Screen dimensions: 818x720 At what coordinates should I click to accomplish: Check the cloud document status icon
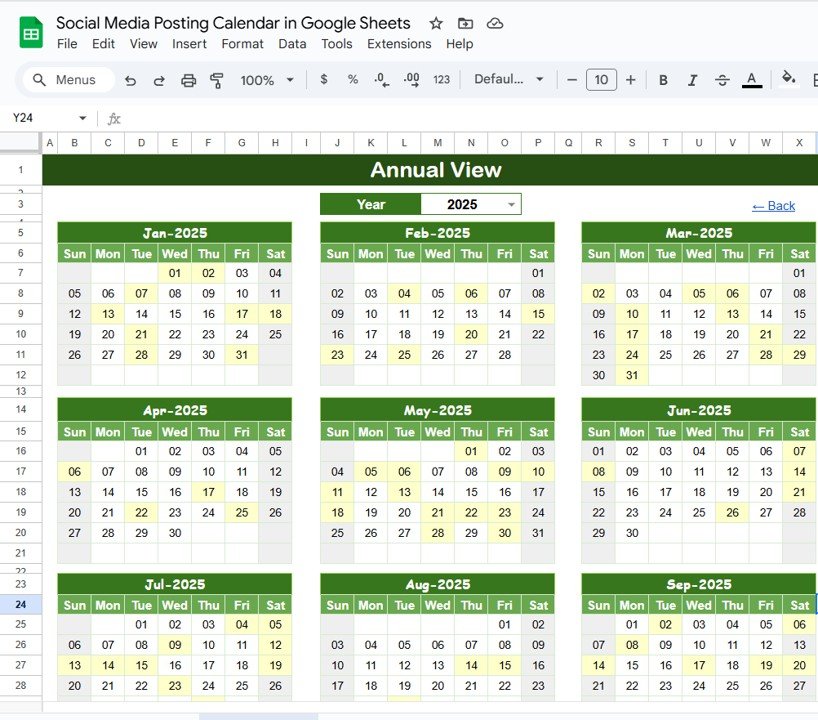[x=495, y=23]
